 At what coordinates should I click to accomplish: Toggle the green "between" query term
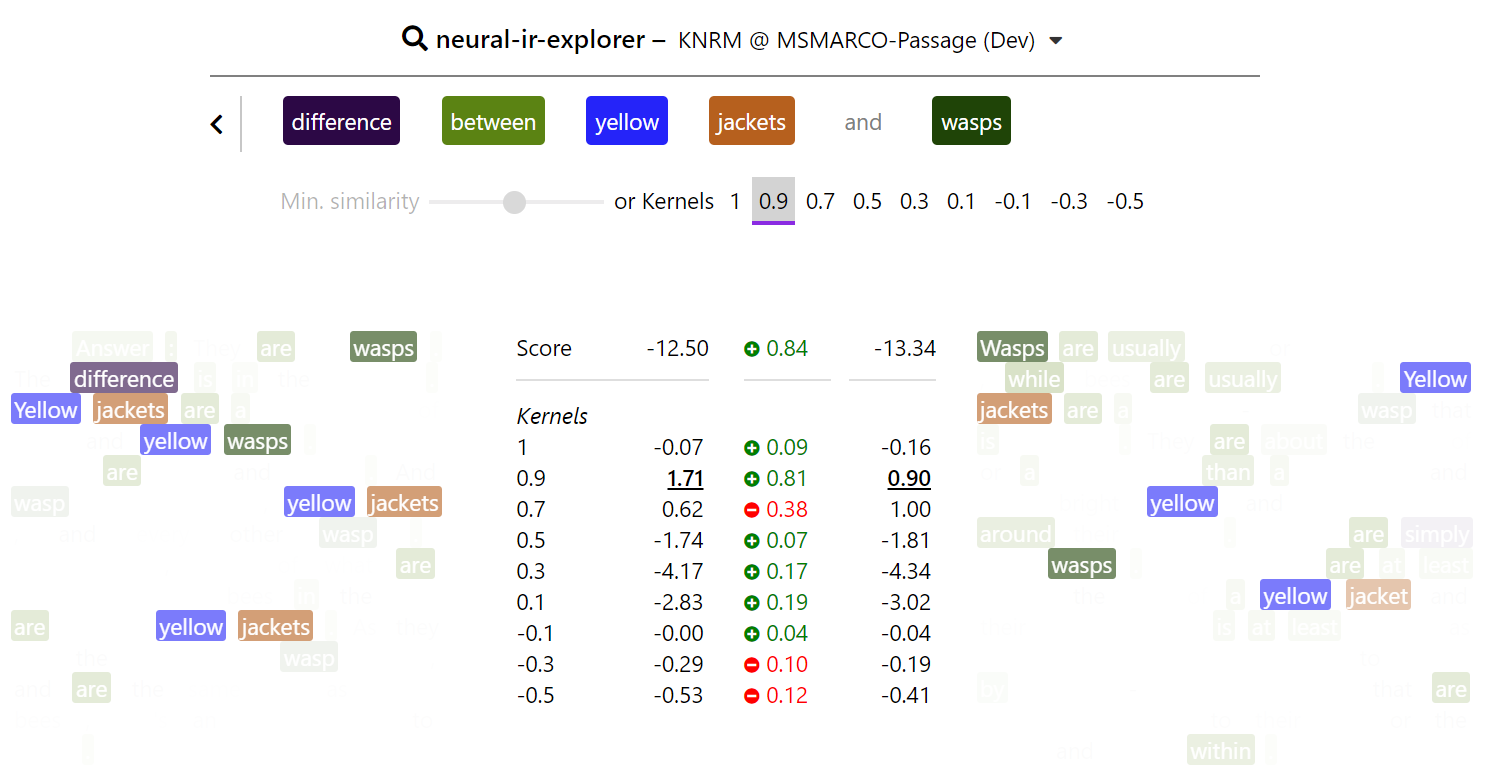point(493,121)
